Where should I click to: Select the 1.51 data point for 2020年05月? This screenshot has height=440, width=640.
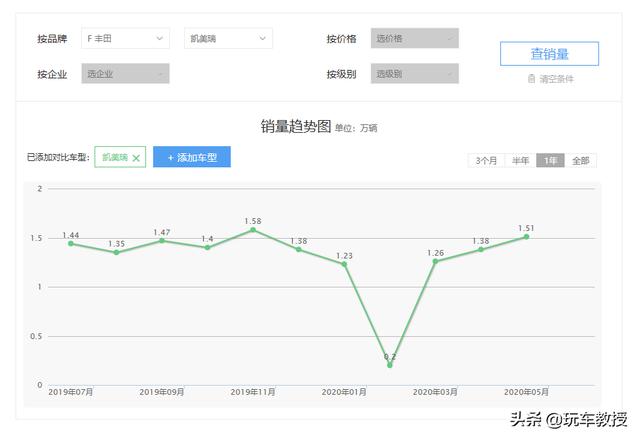(526, 236)
